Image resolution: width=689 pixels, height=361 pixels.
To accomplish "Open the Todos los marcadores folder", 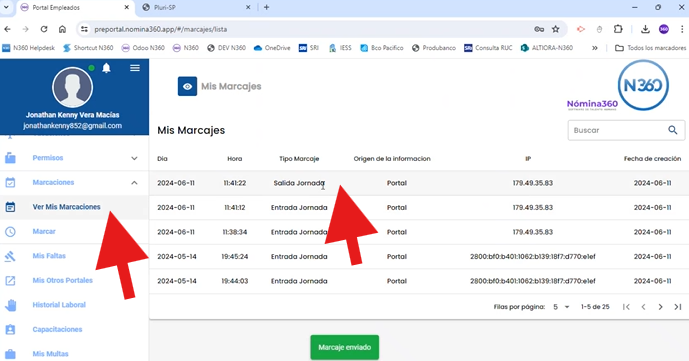I will coord(650,48).
